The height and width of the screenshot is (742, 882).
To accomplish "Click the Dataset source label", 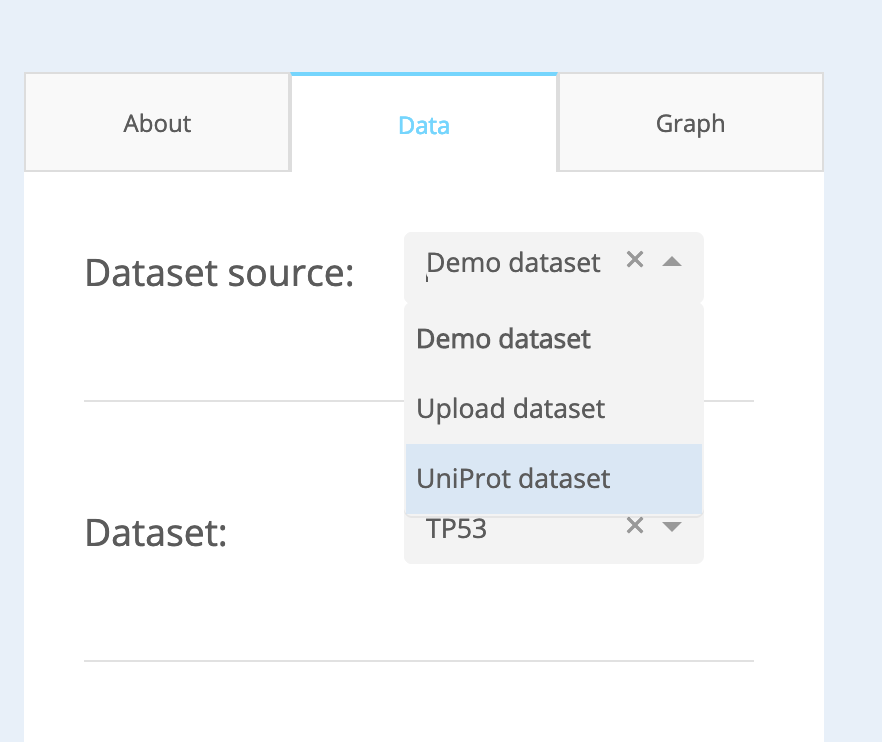I will [218, 272].
